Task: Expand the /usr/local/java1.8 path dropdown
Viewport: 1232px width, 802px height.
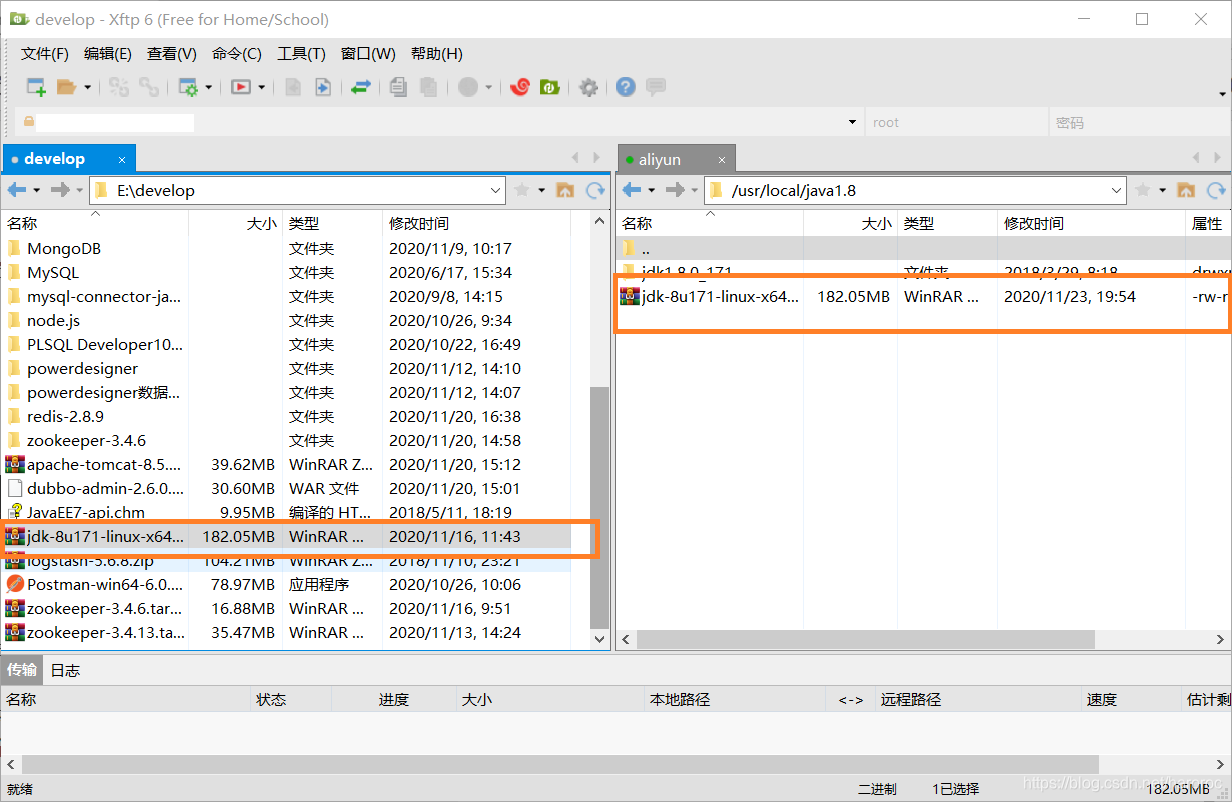Action: [x=1117, y=190]
